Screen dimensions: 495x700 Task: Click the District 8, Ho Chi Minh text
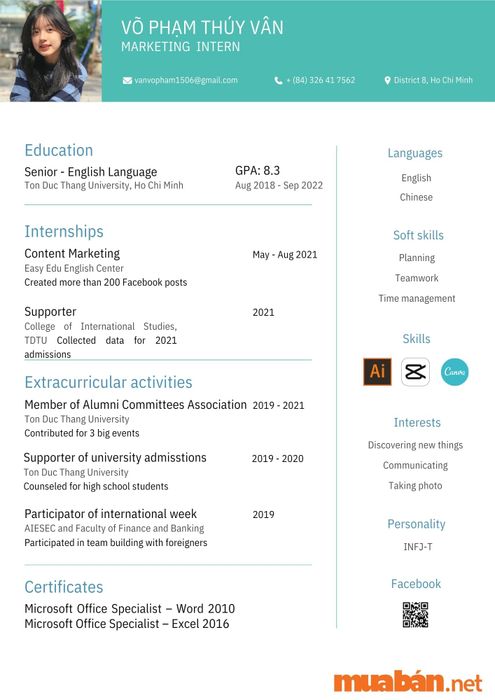pos(433,80)
